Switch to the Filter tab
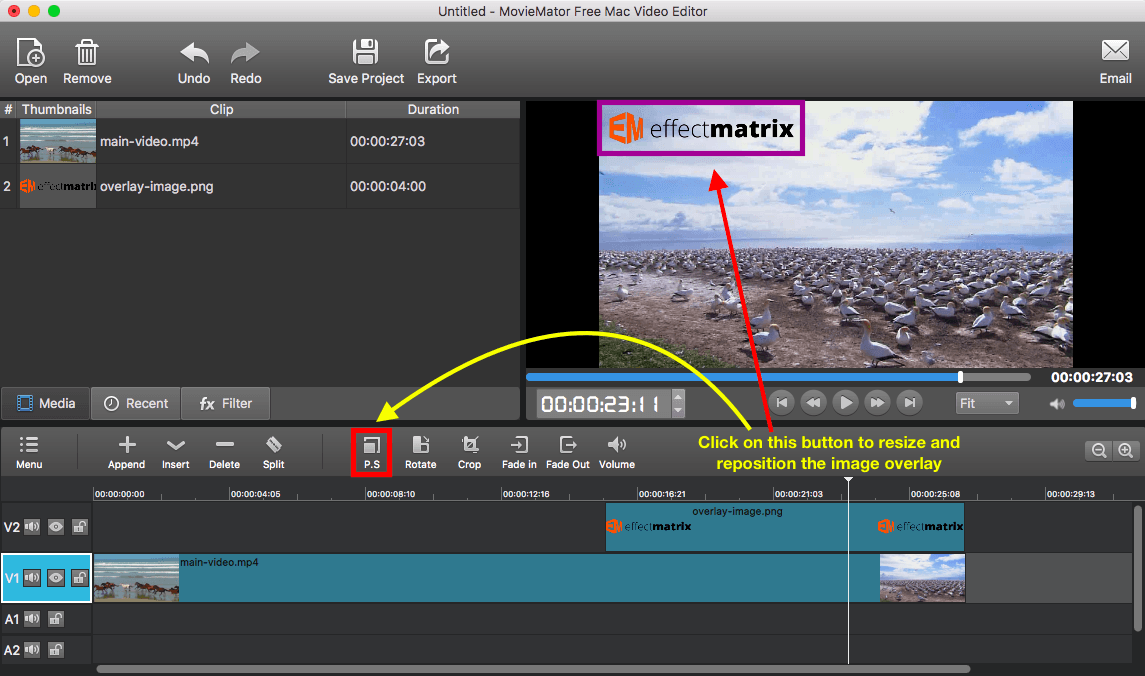 [226, 403]
